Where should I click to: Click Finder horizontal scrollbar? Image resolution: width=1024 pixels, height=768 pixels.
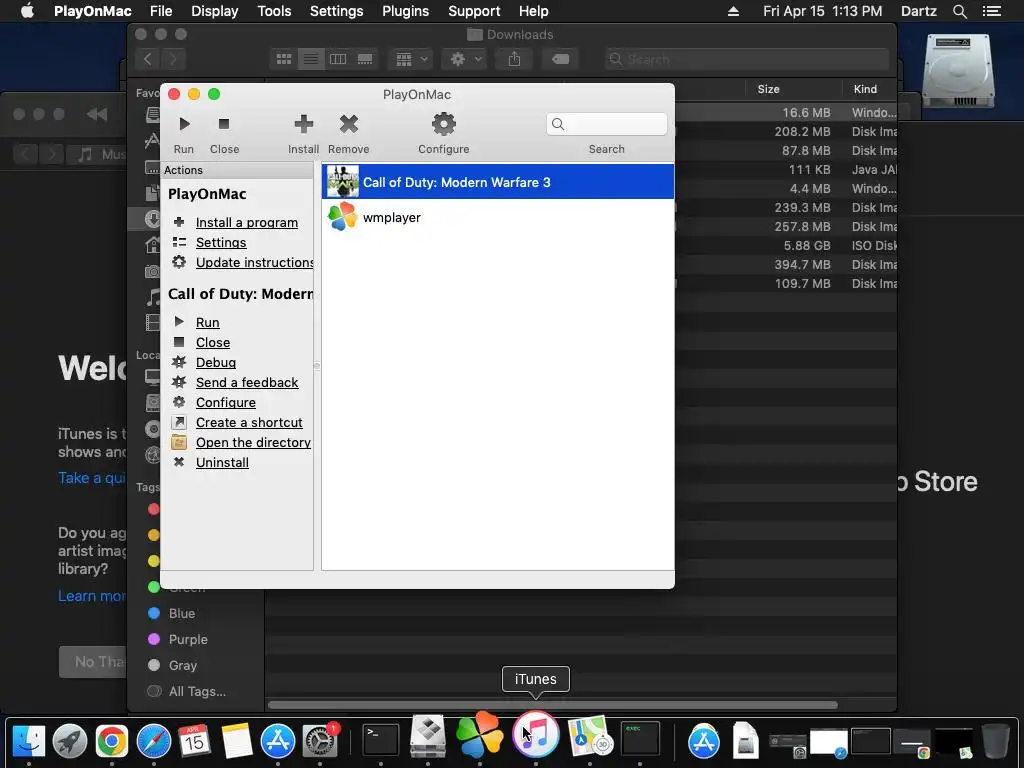click(552, 705)
